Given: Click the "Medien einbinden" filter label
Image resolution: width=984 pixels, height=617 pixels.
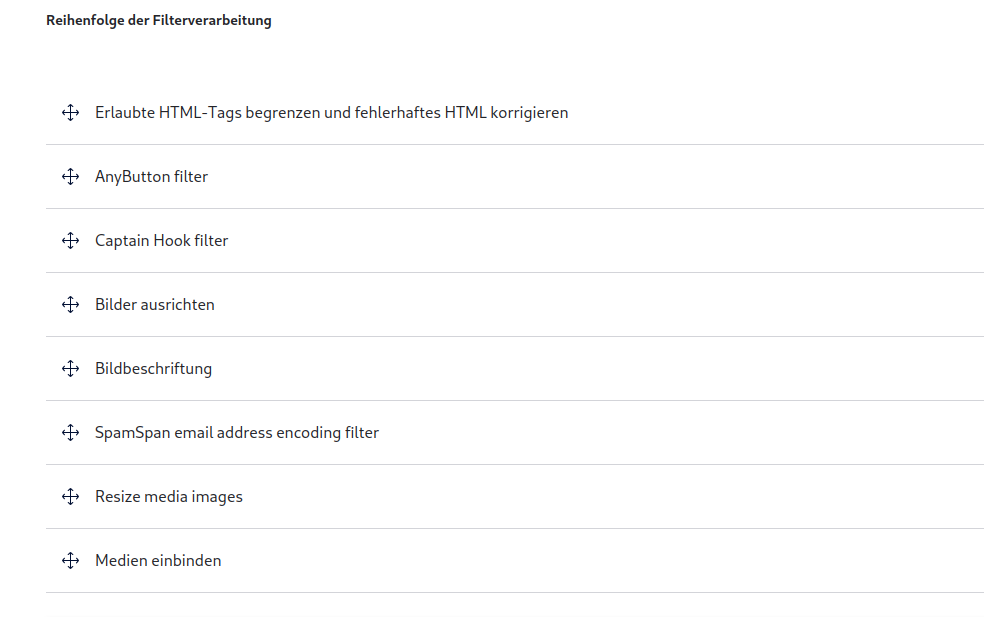Looking at the screenshot, I should (x=157, y=560).
